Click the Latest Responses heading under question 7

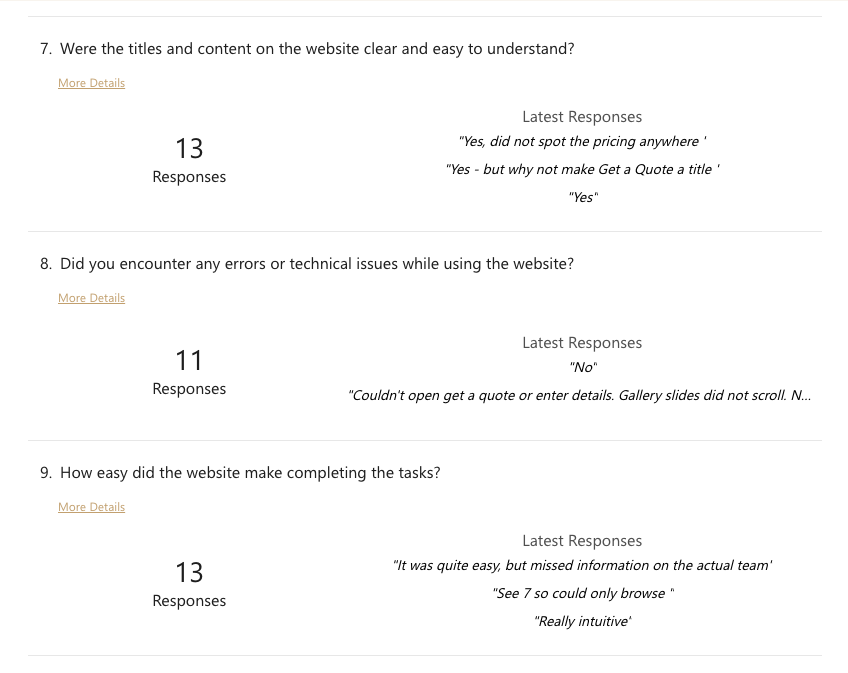582,117
